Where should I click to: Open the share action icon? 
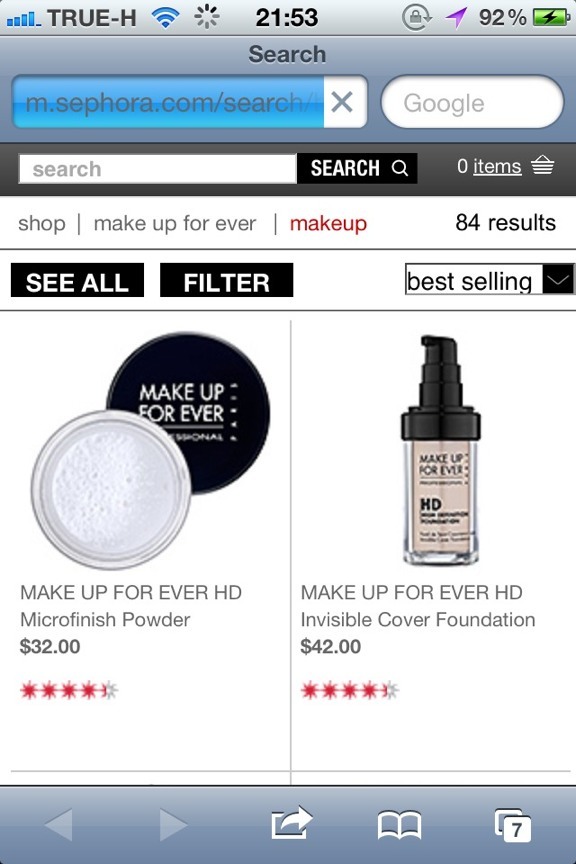[x=292, y=823]
